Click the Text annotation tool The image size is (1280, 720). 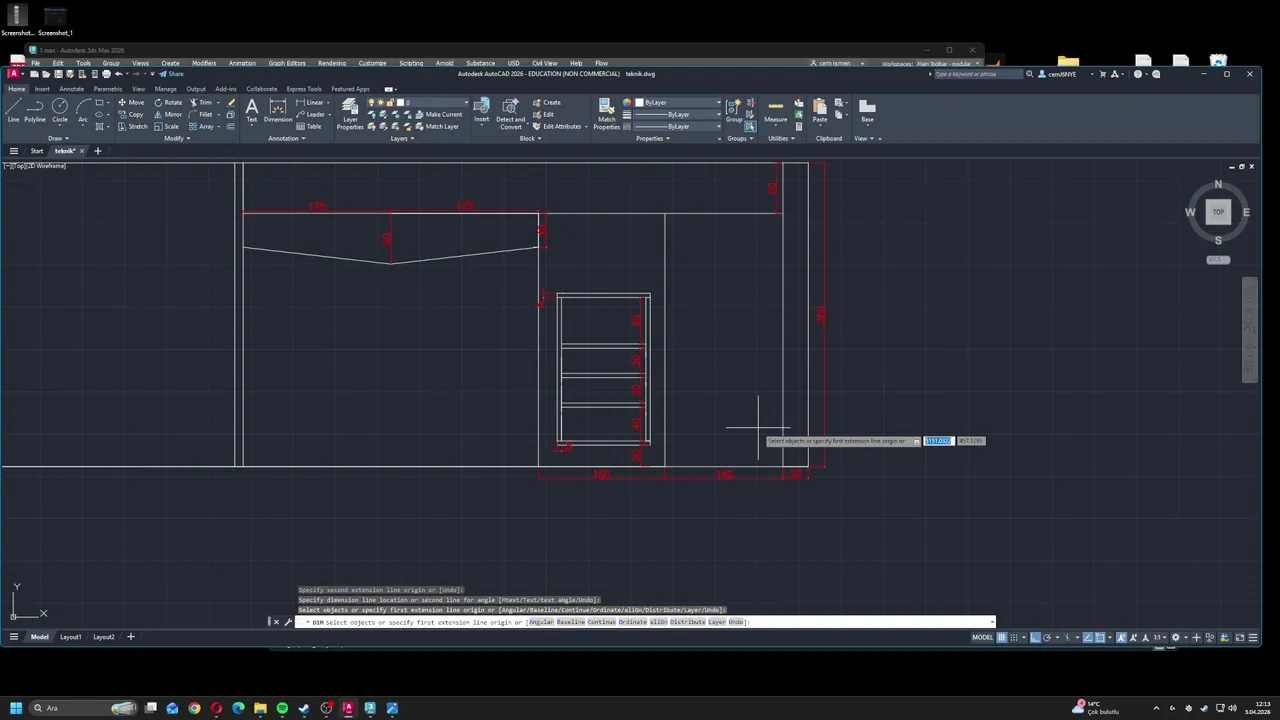(x=251, y=110)
